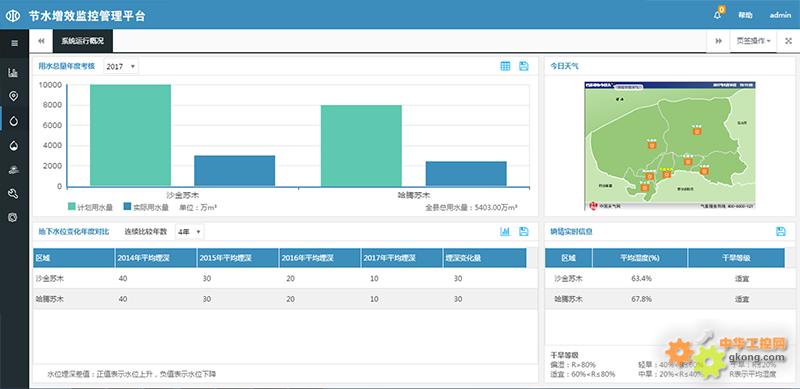
Task: Select the outlined water drop sidebar icon
Action: tap(13, 121)
